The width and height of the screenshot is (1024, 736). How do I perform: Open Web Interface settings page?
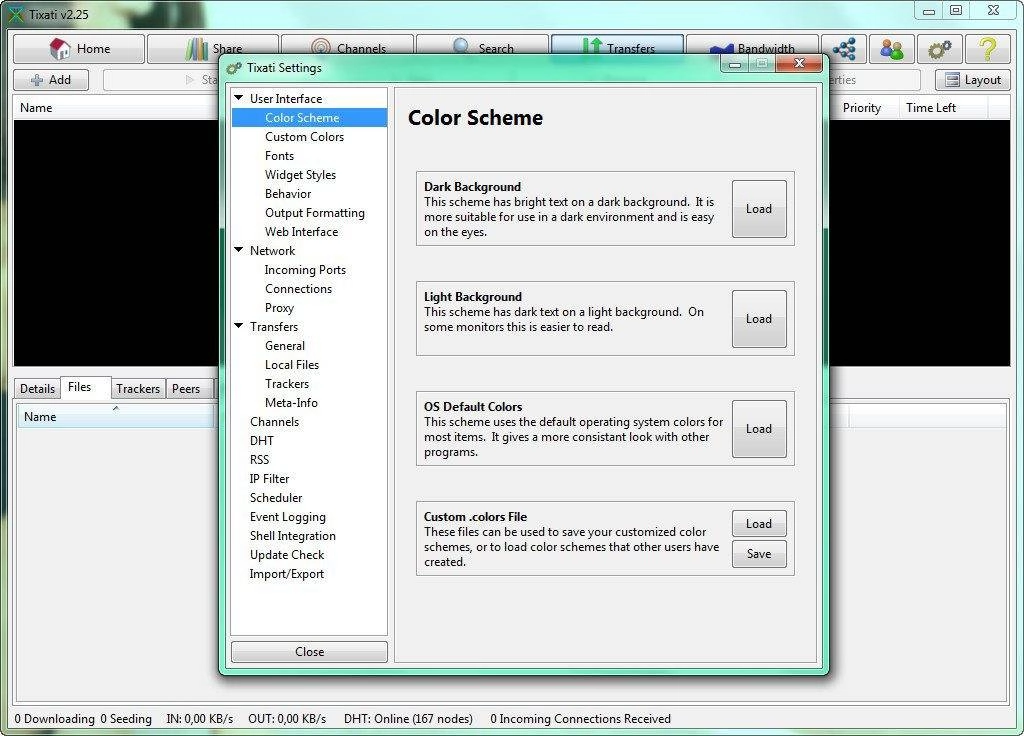point(302,232)
